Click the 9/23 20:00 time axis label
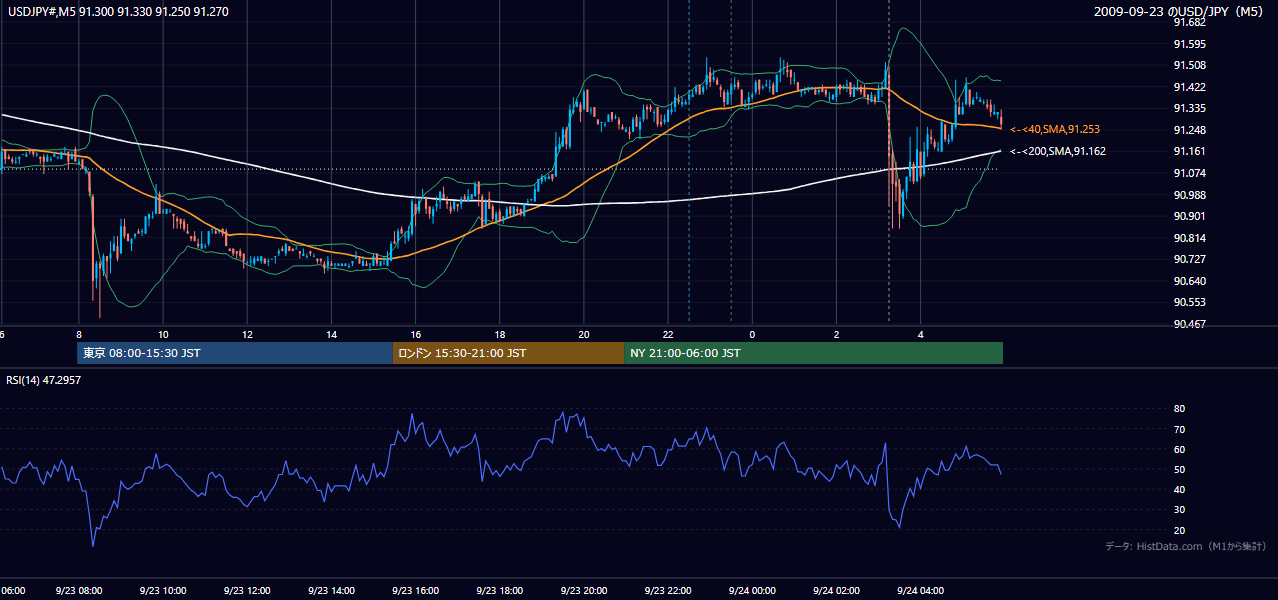This screenshot has width=1278, height=600. coord(584,591)
